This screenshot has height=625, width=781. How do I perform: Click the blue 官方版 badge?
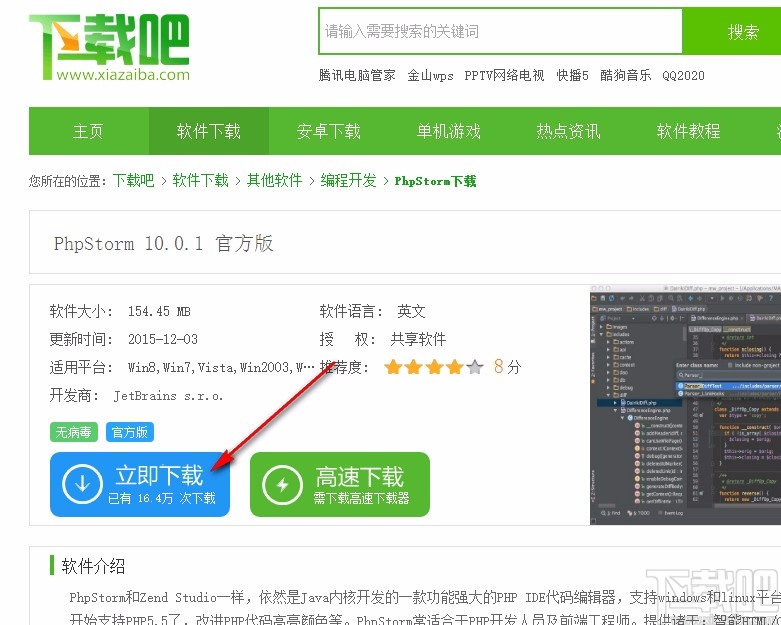pyautogui.click(x=130, y=432)
